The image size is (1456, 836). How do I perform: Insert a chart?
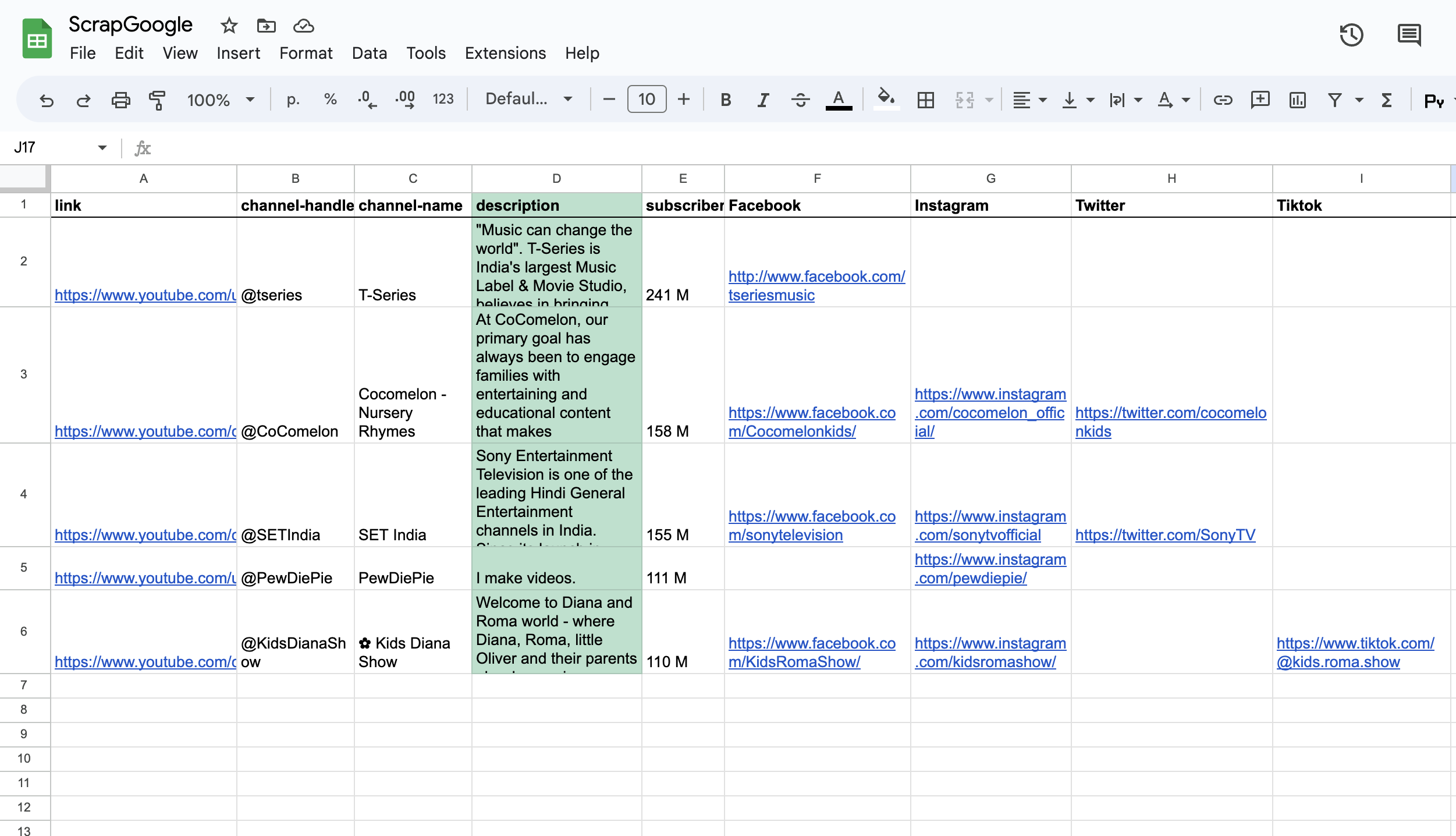1297,100
